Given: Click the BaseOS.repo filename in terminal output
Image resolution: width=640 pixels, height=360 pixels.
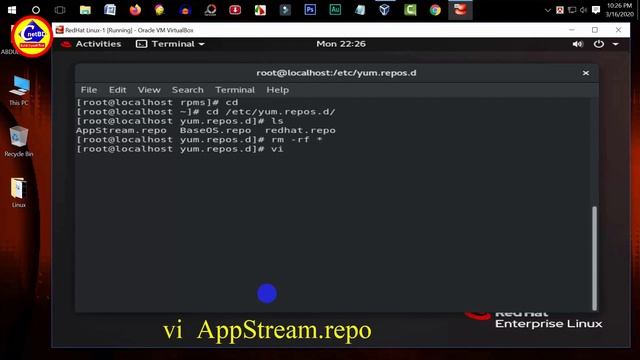Looking at the screenshot, I should coord(216,131).
